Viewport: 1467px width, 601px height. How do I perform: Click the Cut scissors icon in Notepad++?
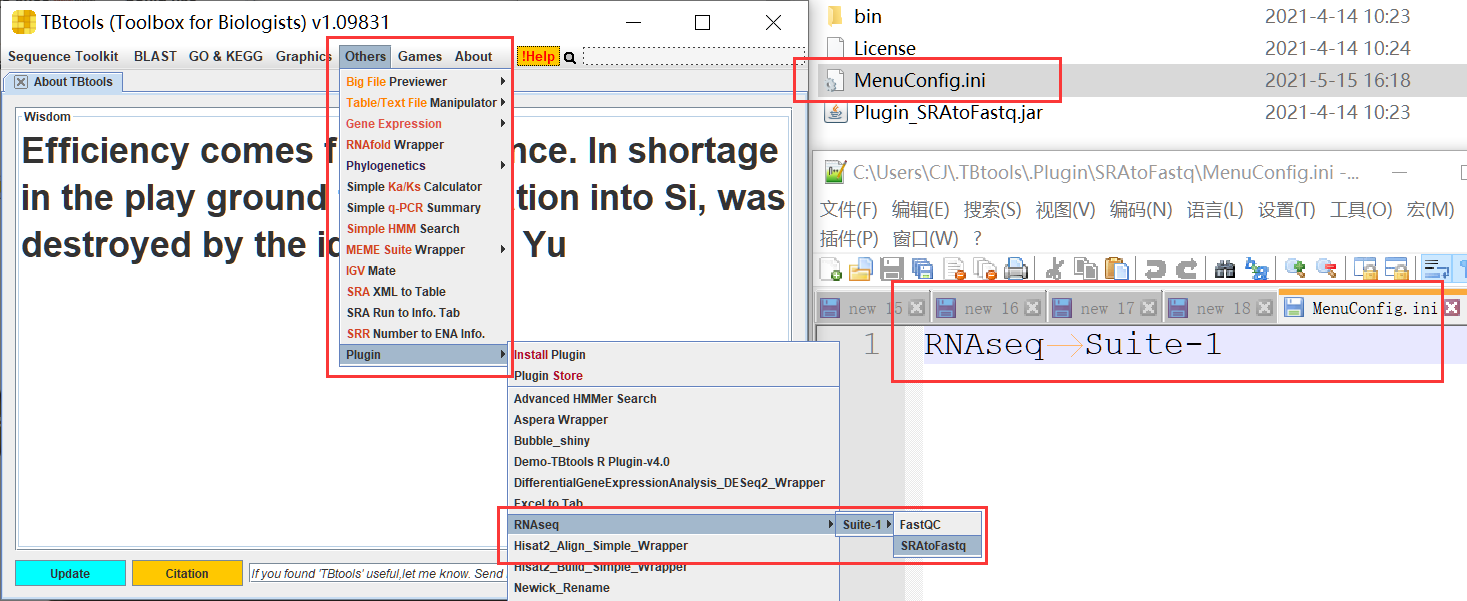[x=1054, y=268]
